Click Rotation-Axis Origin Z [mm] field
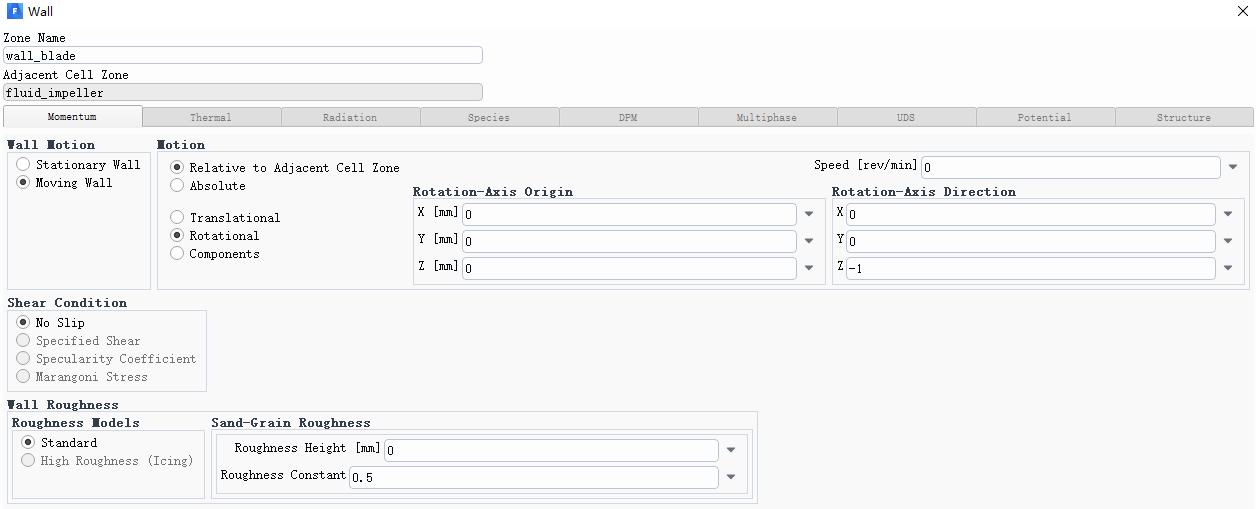 (x=629, y=268)
